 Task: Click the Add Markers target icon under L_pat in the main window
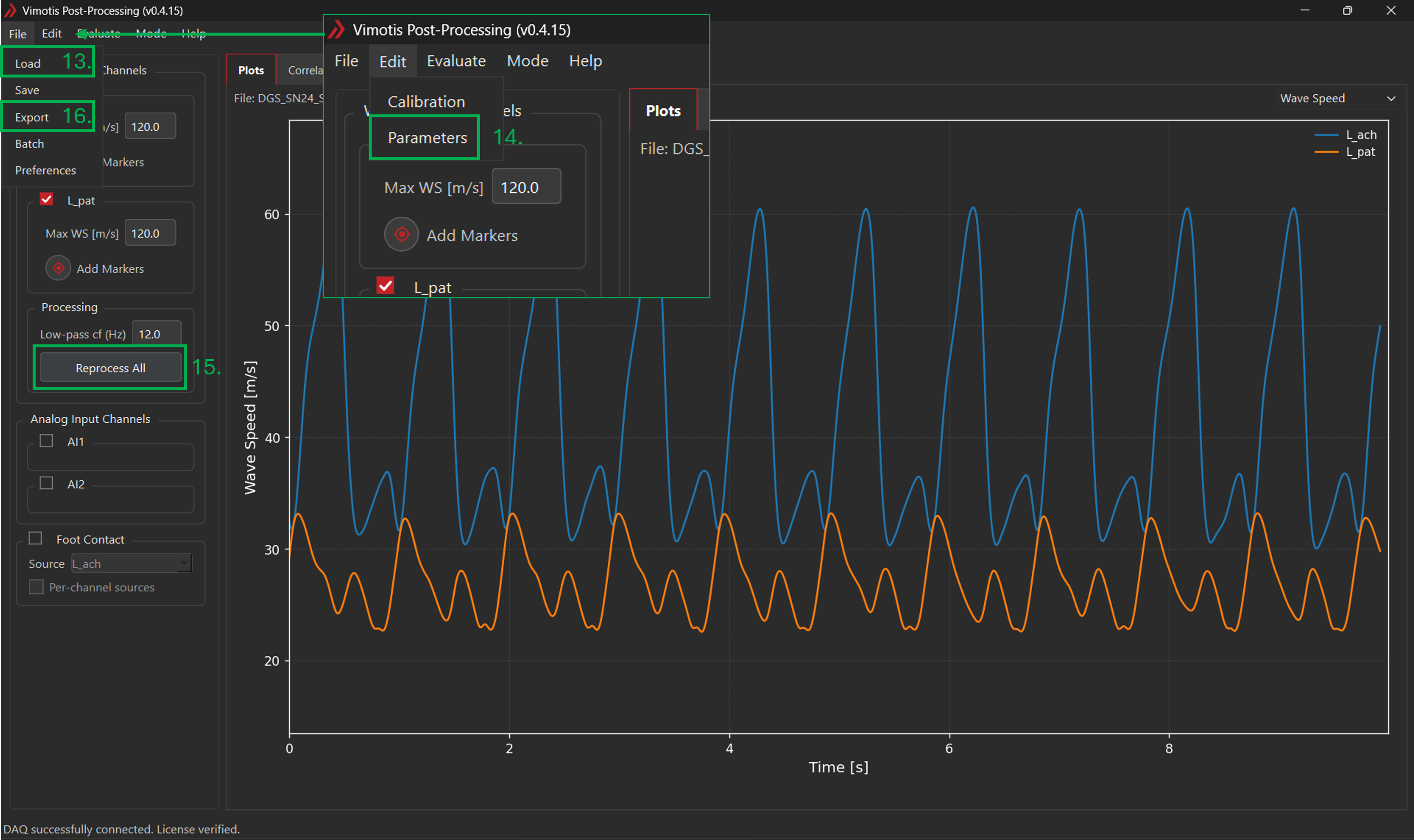coord(58,268)
